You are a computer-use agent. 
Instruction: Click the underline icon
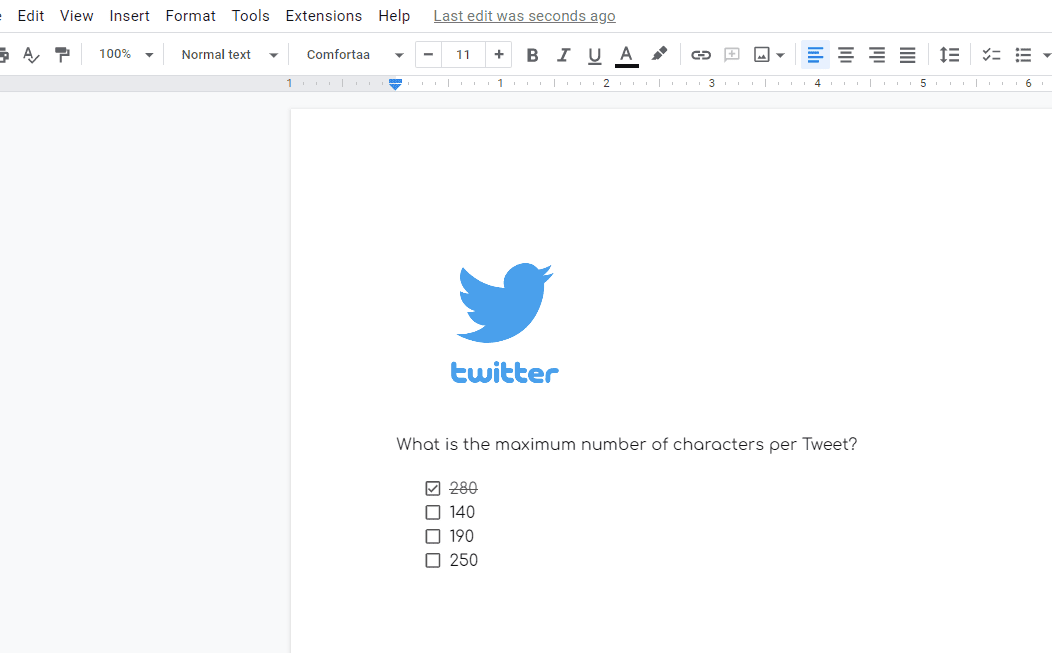coord(594,55)
